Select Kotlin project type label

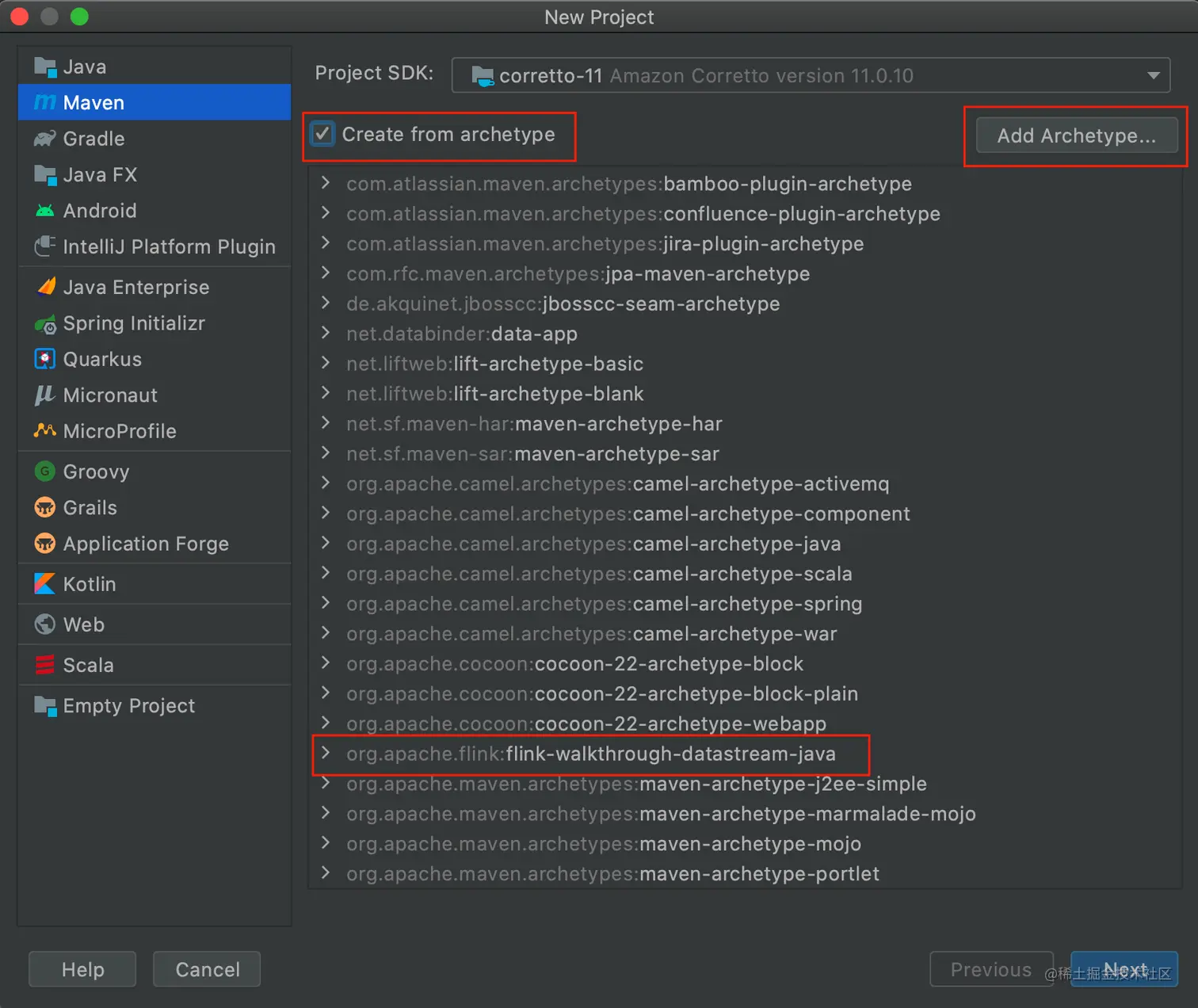click(x=90, y=584)
